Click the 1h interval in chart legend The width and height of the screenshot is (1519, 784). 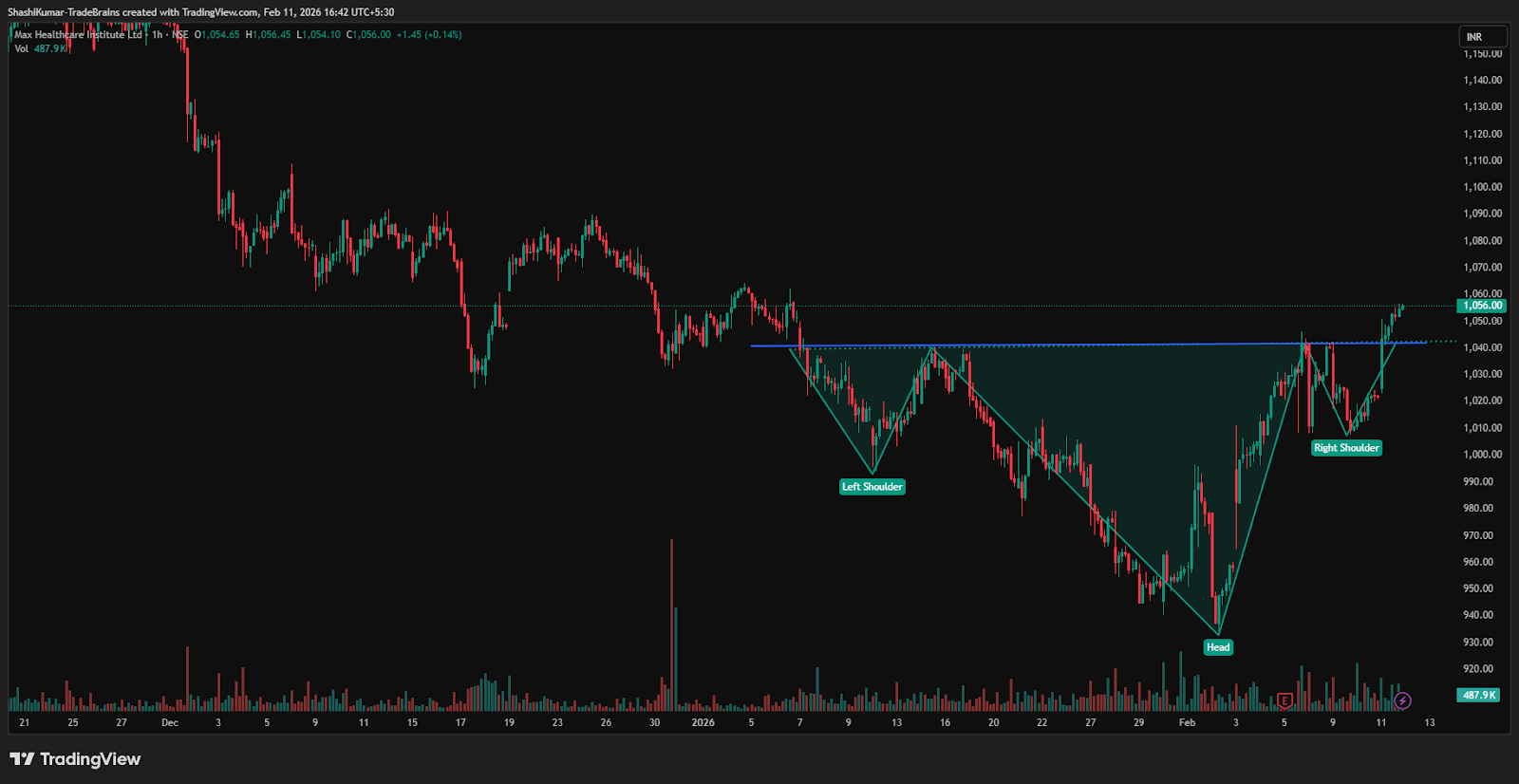[158, 35]
